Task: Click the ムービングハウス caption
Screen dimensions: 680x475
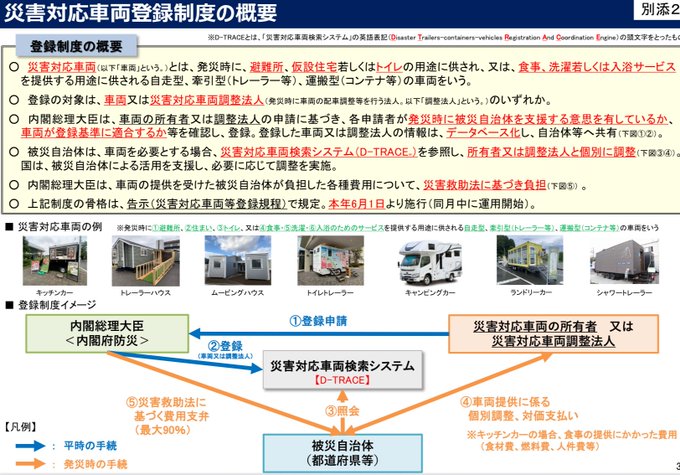Action: [237, 293]
